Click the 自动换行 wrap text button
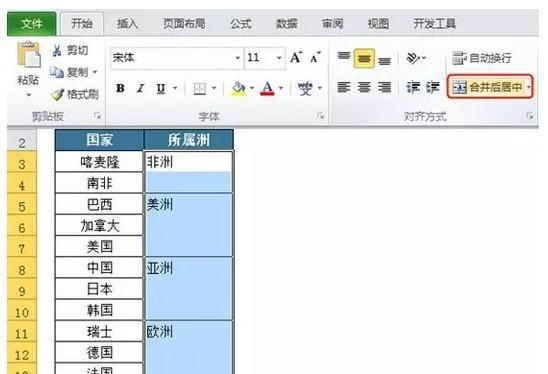The height and width of the screenshot is (374, 548). point(482,58)
